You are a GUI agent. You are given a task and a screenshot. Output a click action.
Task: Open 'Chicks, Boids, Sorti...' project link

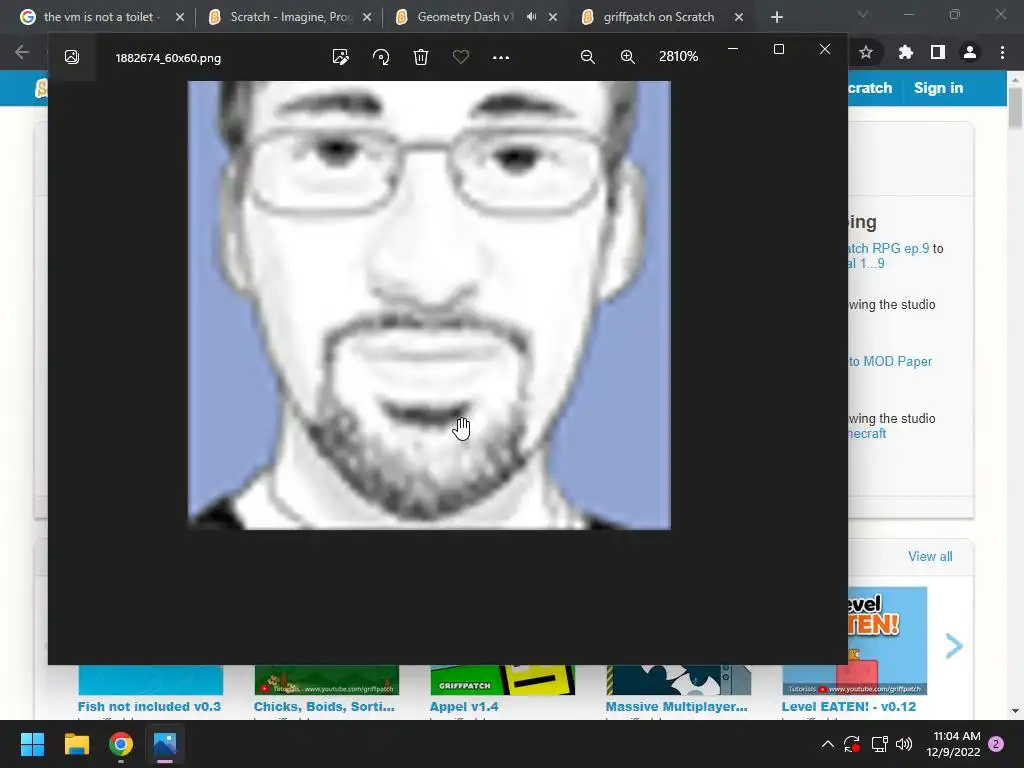(324, 707)
